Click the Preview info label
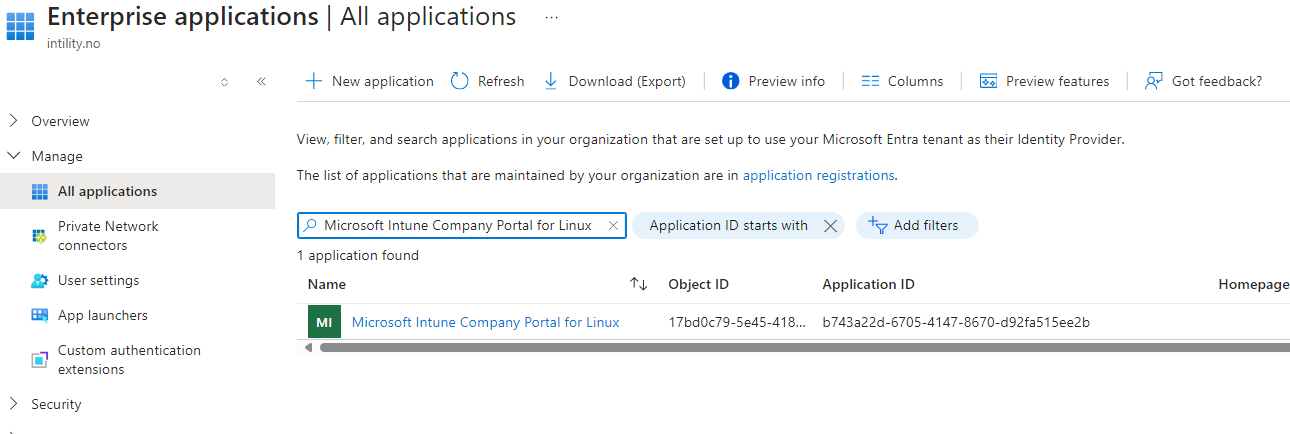 tap(787, 81)
